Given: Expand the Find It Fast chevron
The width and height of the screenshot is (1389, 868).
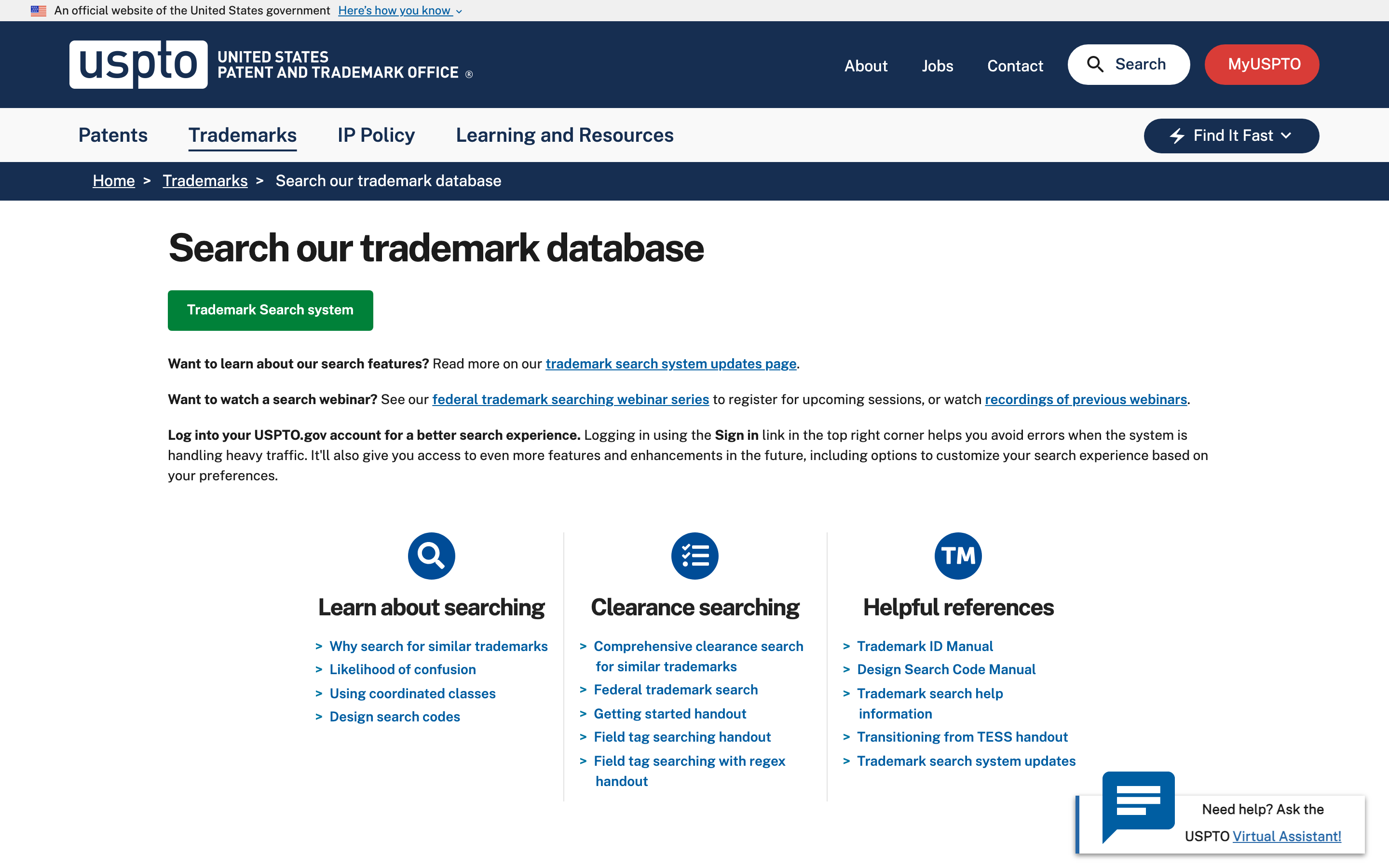Looking at the screenshot, I should pyautogui.click(x=1286, y=136).
